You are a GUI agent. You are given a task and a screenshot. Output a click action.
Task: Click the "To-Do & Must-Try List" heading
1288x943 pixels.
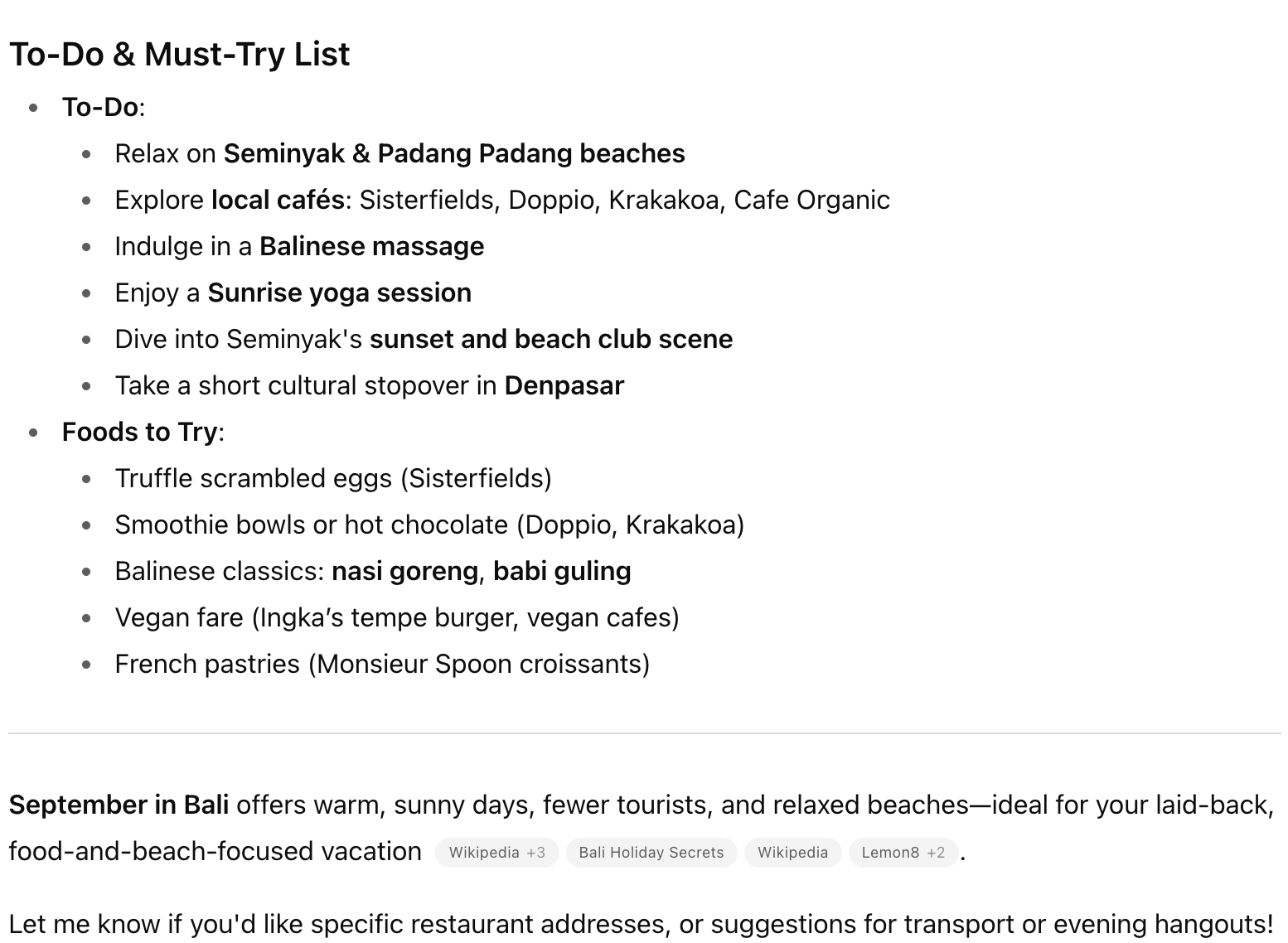pyautogui.click(x=179, y=55)
